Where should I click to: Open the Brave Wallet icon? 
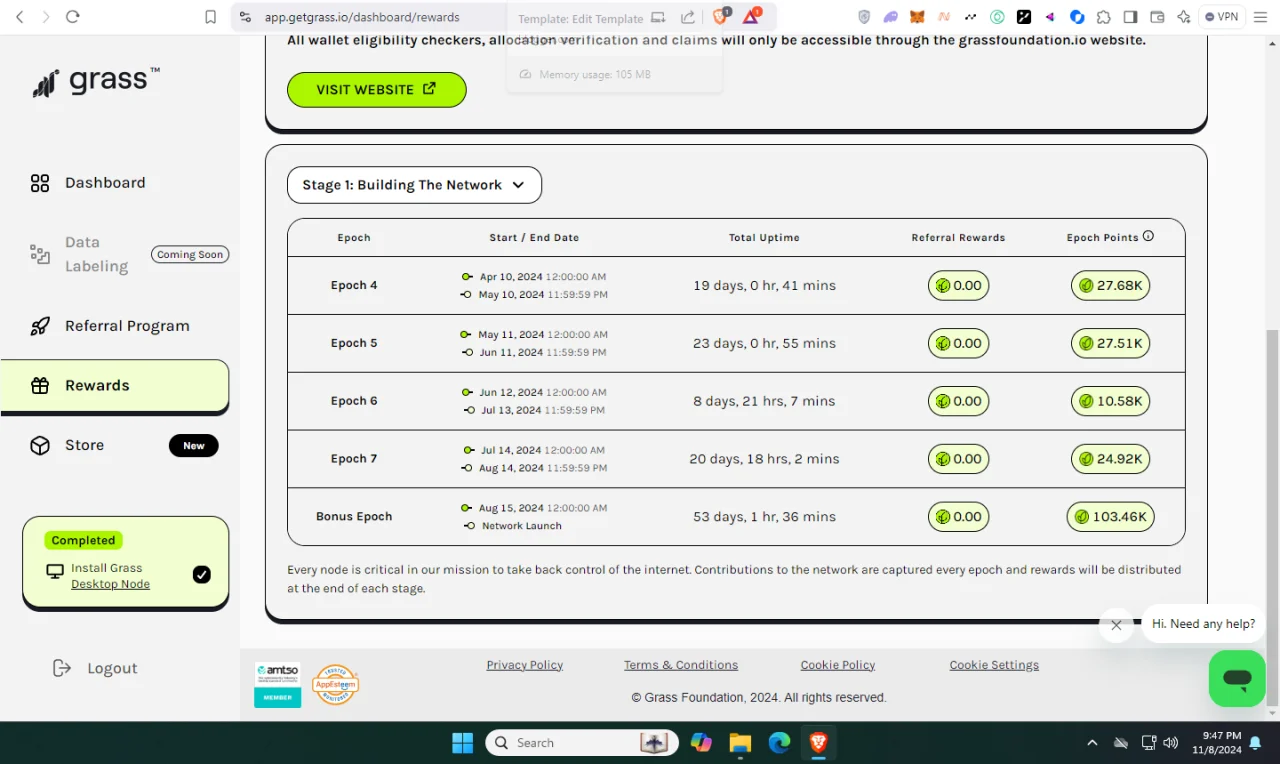[1157, 17]
